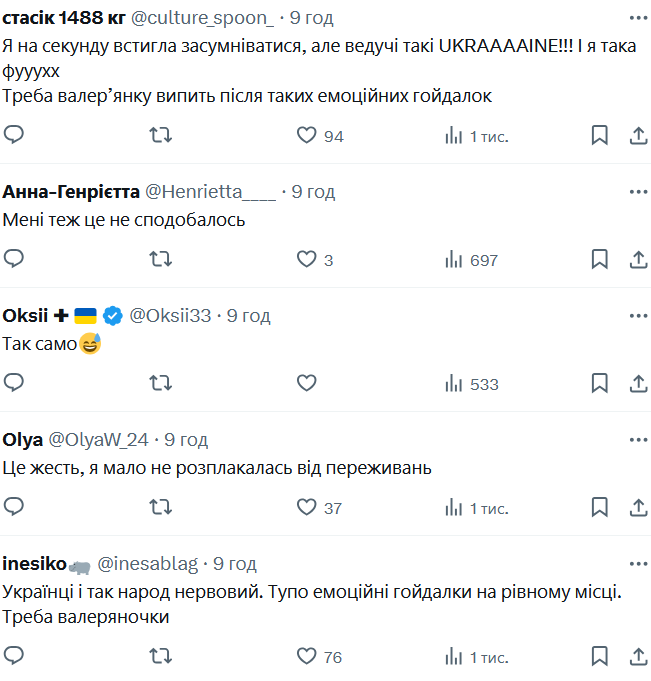
Task: Reply to the culture_spoon_ tweet
Action: click(x=14, y=135)
